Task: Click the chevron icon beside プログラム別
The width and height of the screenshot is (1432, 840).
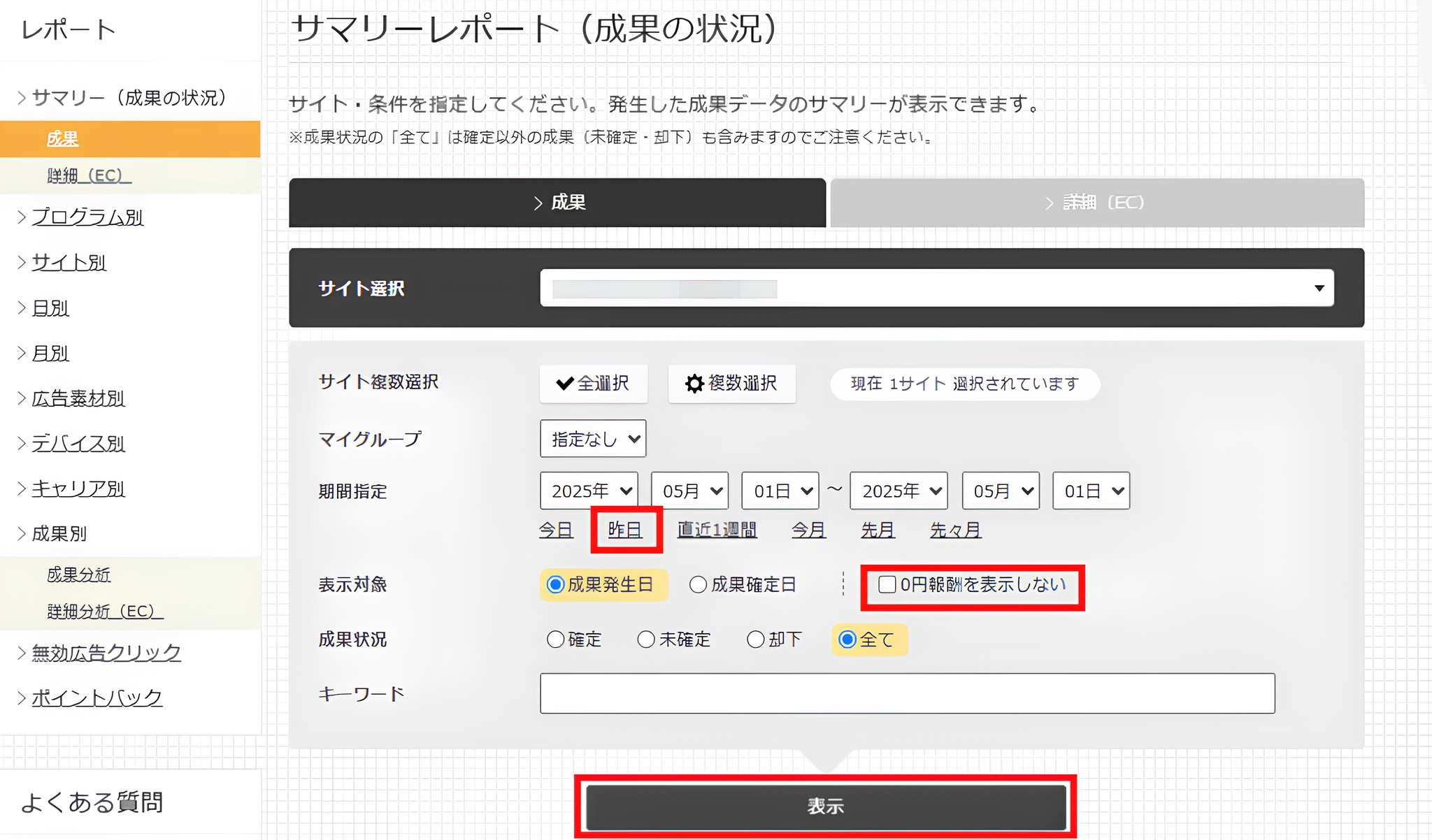Action: (x=22, y=217)
